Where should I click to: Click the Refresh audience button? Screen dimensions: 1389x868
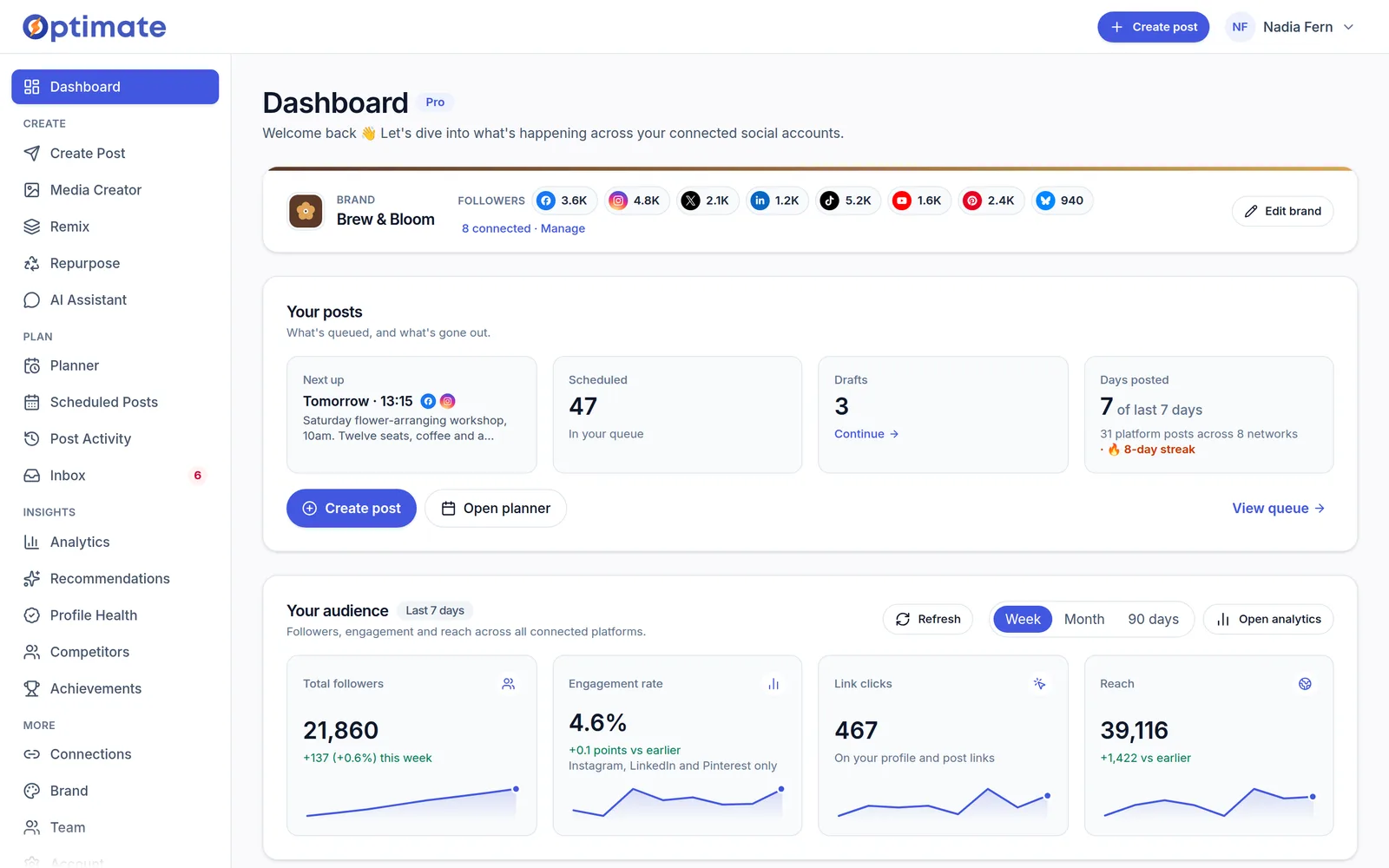coord(928,619)
